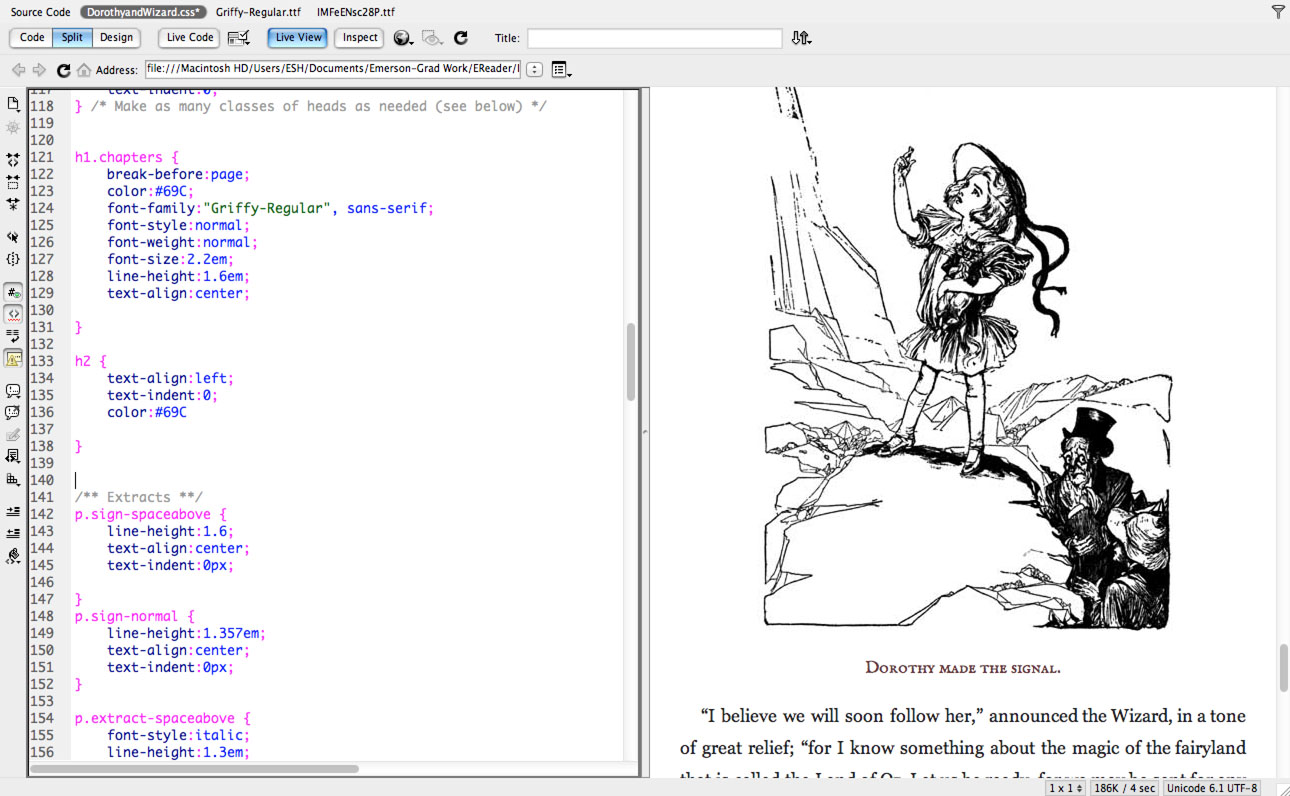
Task: Click 'color:#69C;' on line 123
Action: tap(150, 191)
